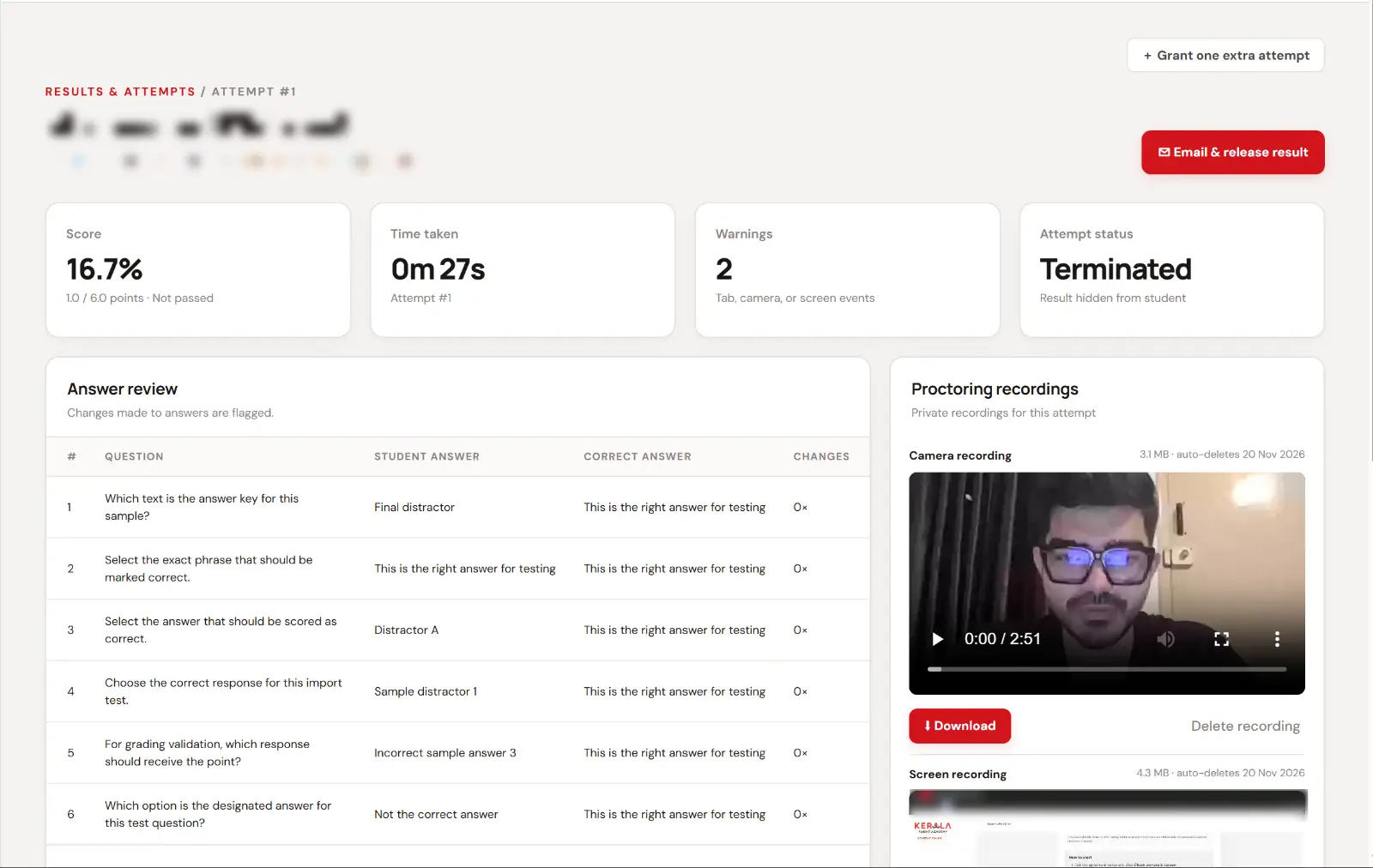Grant one extra attempt
1373x868 pixels.
pos(1225,55)
